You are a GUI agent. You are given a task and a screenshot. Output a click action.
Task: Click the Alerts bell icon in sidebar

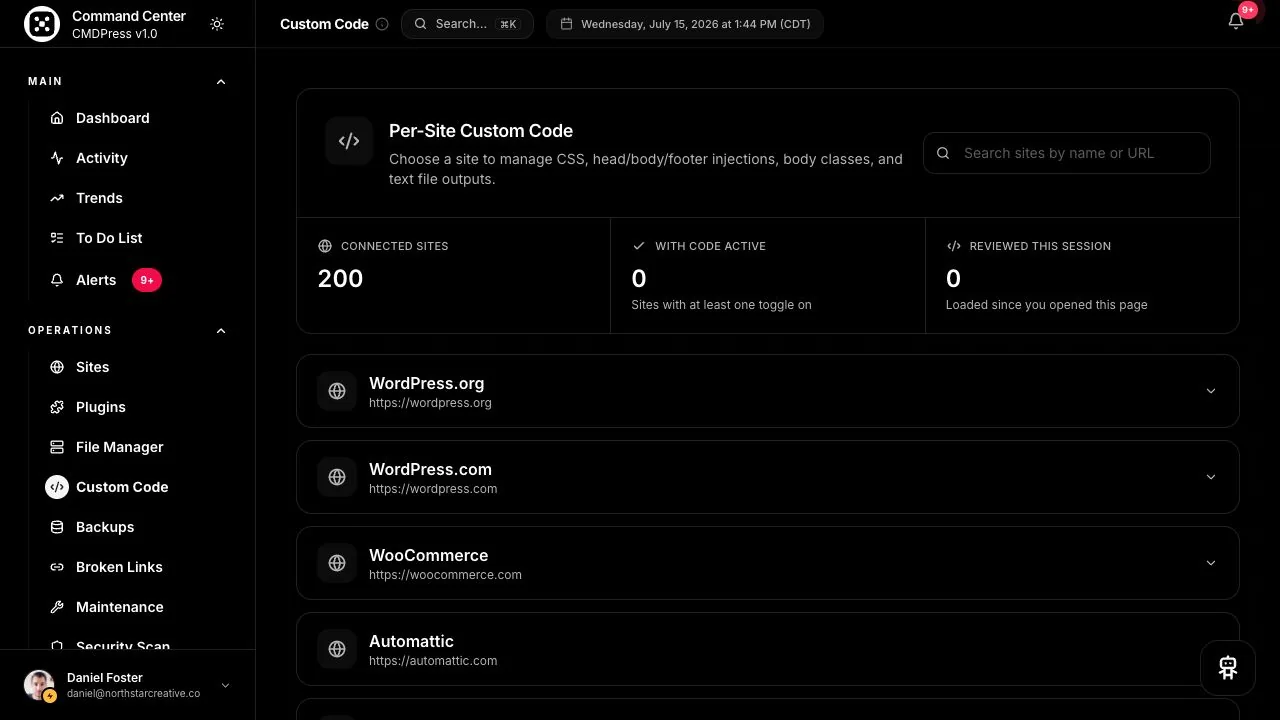click(57, 280)
